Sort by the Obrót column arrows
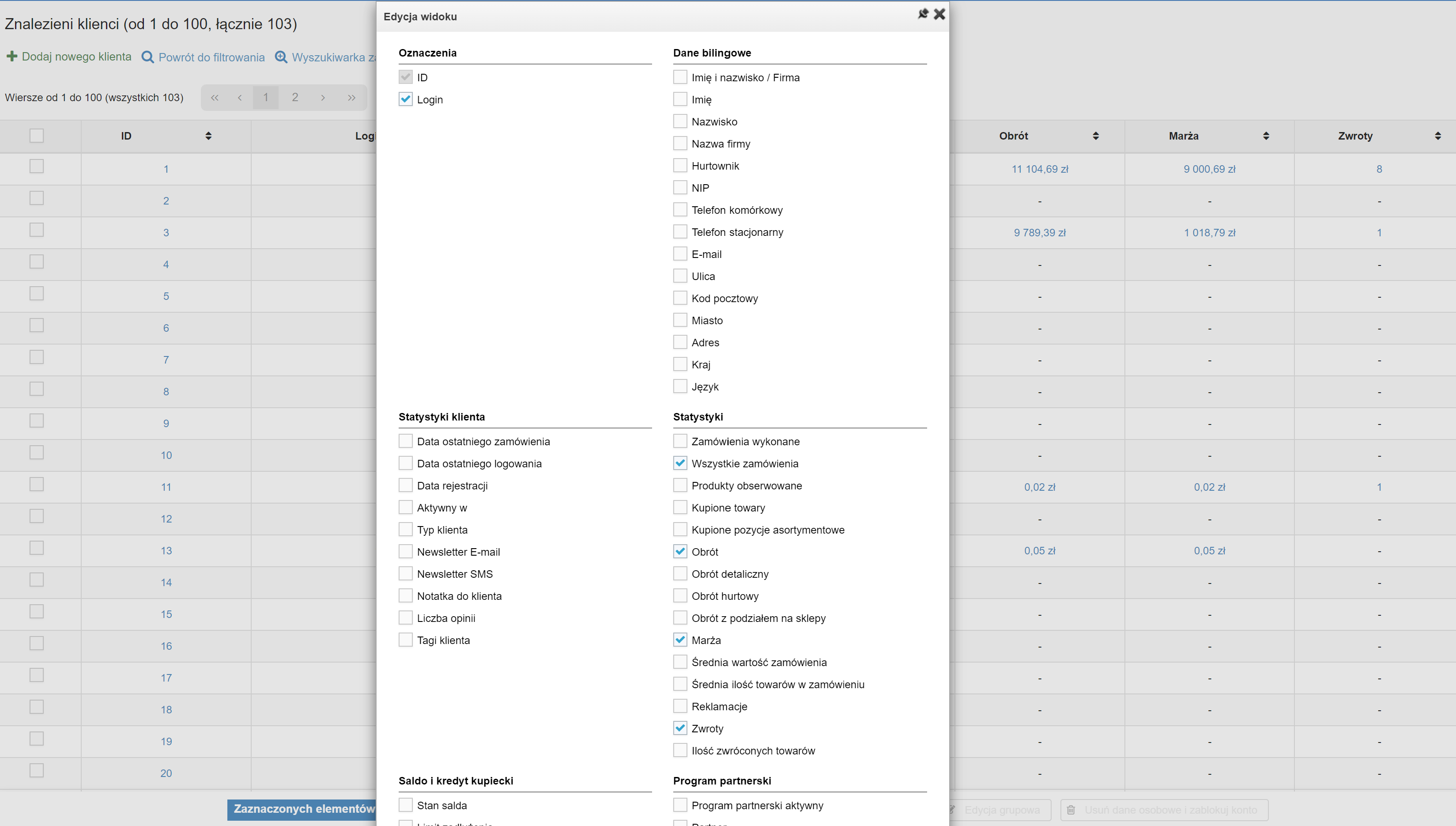Viewport: 1456px width, 826px height. (x=1095, y=136)
